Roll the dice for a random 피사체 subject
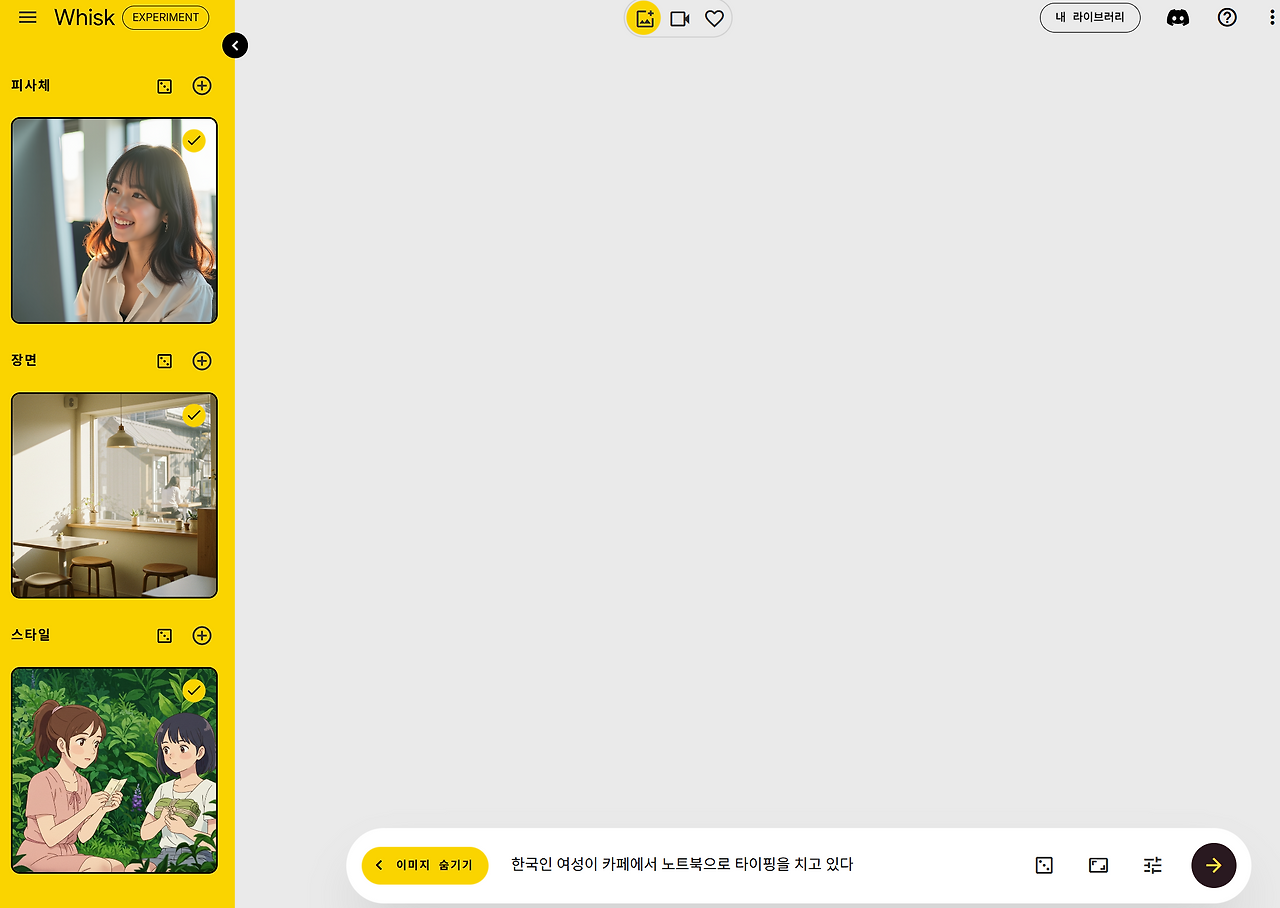This screenshot has width=1280, height=908. (x=164, y=86)
